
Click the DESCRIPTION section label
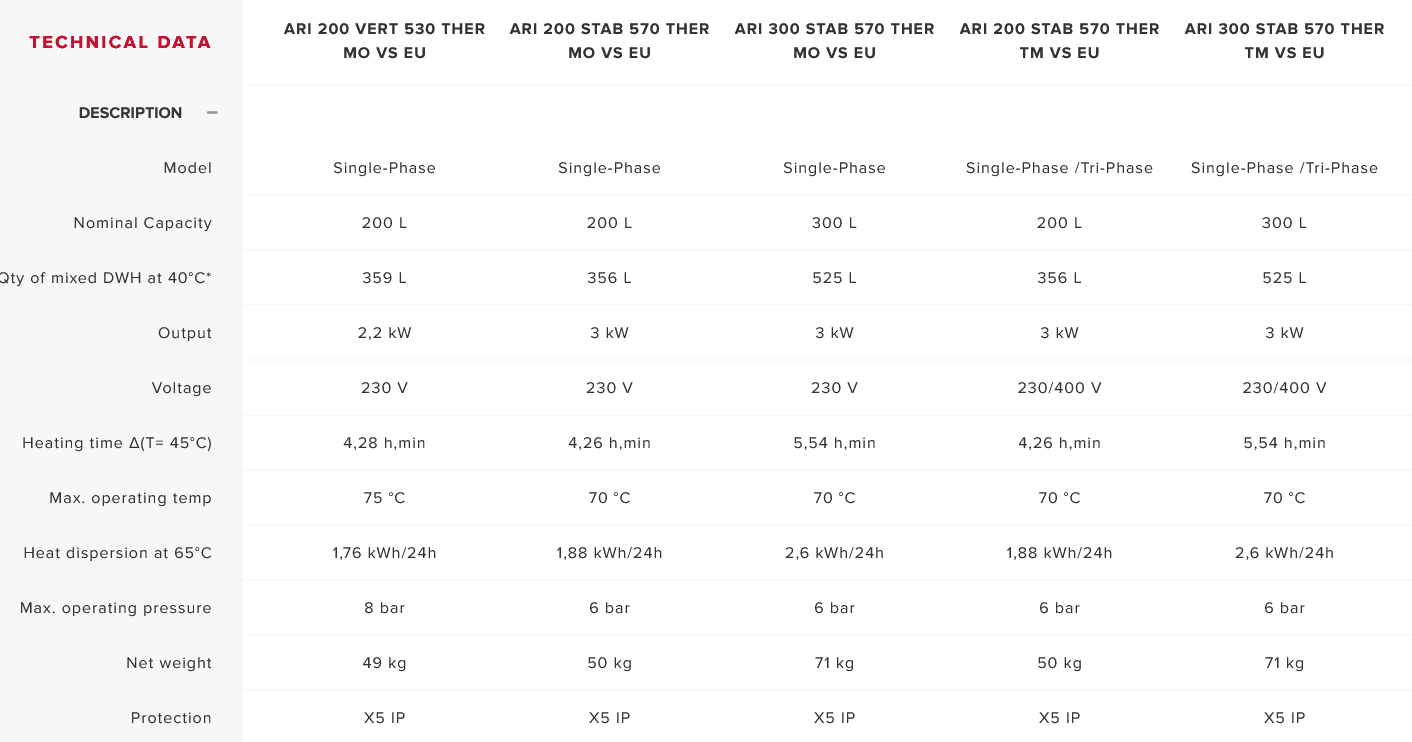pyautogui.click(x=130, y=113)
